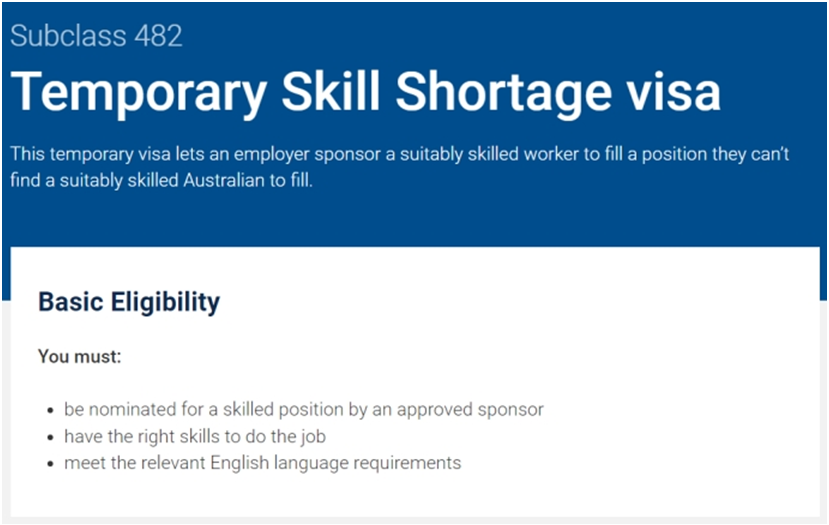This screenshot has width=829, height=525.
Task: Click the 'find a suitably skilled Australian' line
Action: (161, 180)
